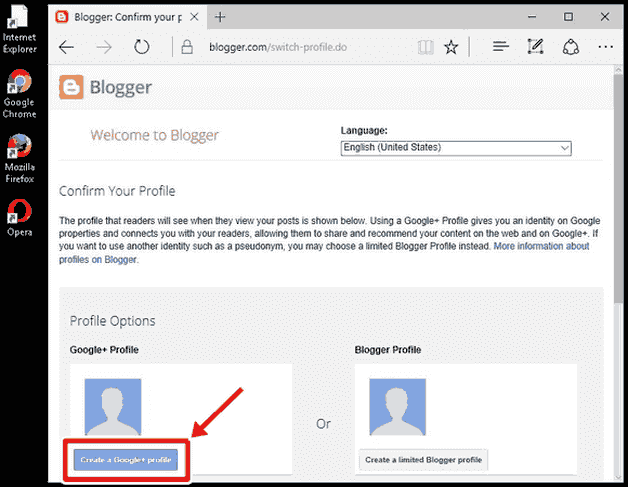Click the Profile Options heading
Screen dimensions: 628x487
[112, 321]
